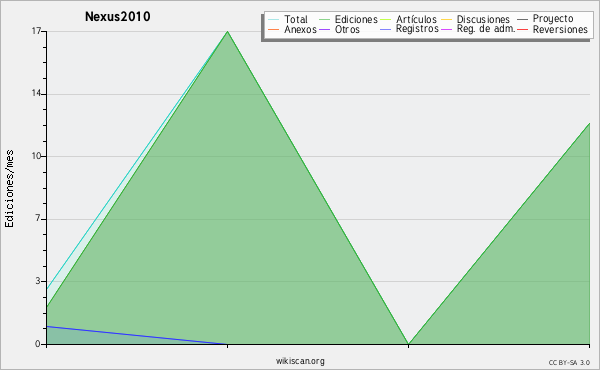Click the Ediciones/mes axis label

[x=9, y=189]
